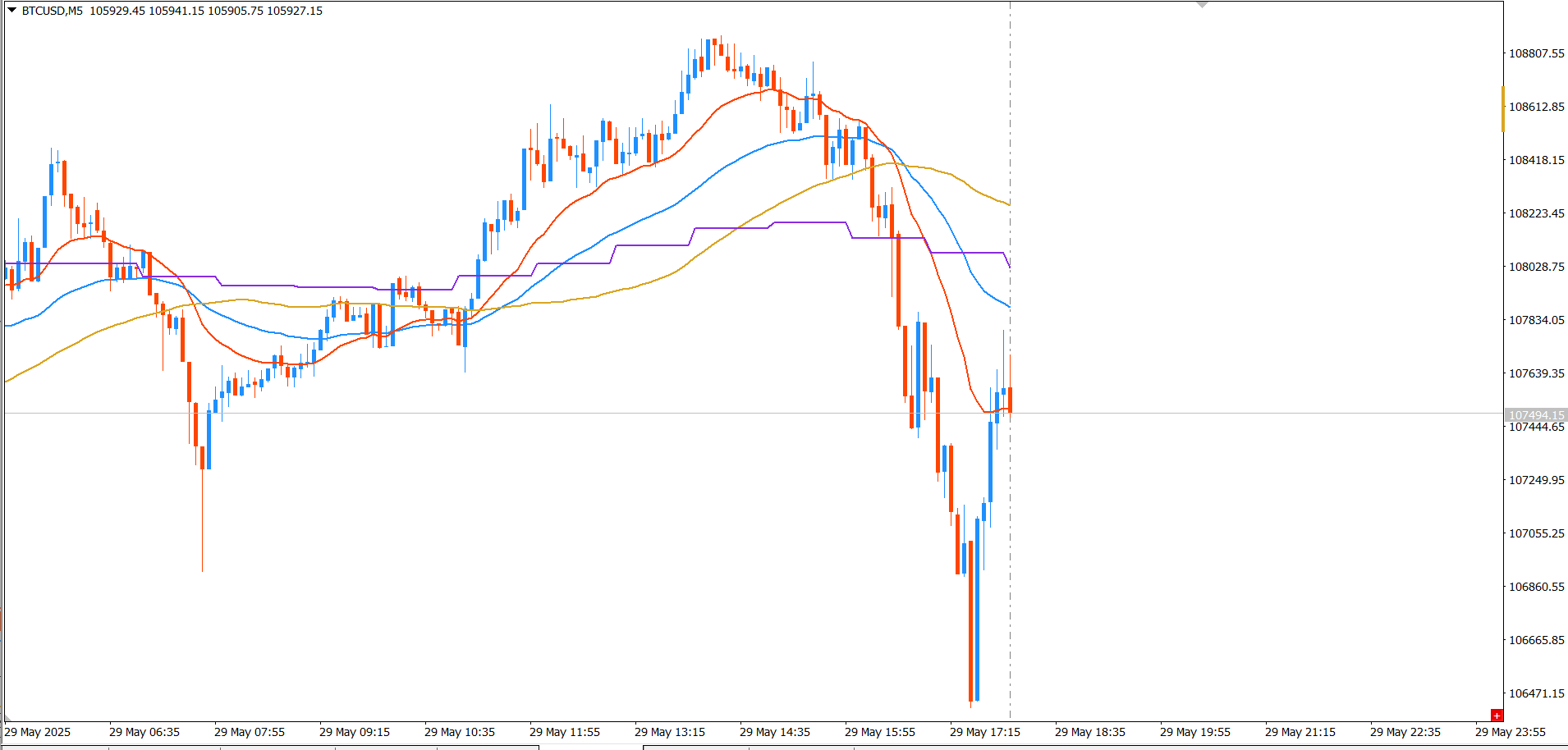Click the 108807.55 price axis label

pyautogui.click(x=1537, y=53)
